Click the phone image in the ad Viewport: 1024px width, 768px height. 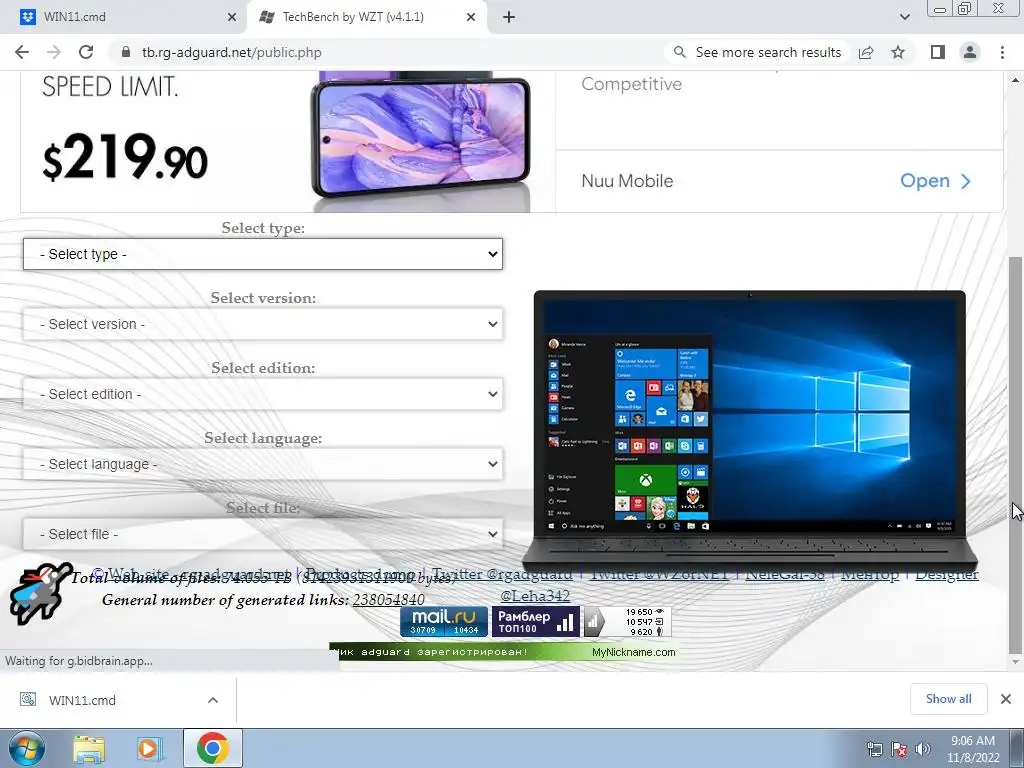click(x=421, y=140)
